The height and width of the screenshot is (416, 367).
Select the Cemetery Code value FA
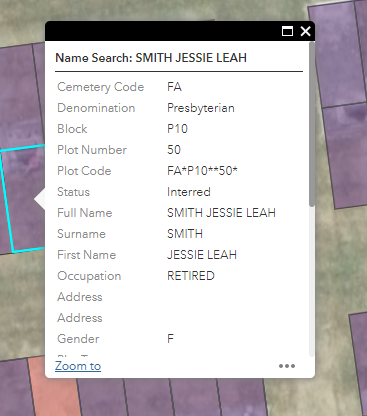pos(174,87)
